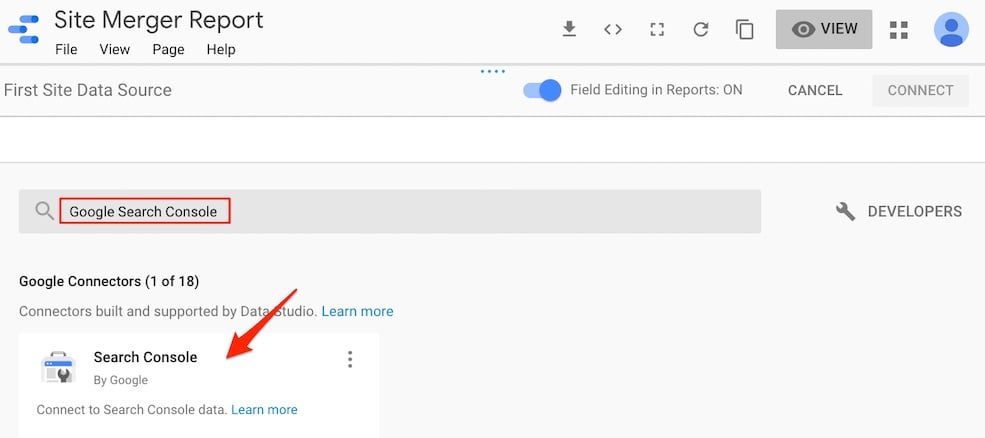985x438 pixels.
Task: Click the download report icon
Action: point(569,29)
